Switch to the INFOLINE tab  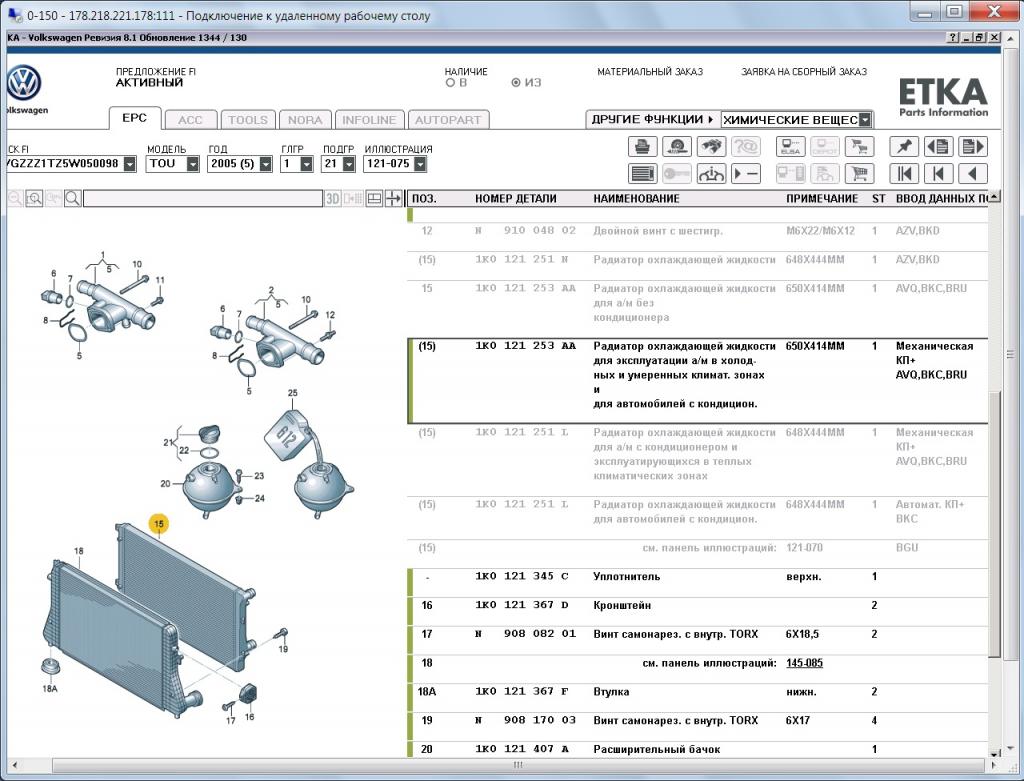[x=369, y=120]
